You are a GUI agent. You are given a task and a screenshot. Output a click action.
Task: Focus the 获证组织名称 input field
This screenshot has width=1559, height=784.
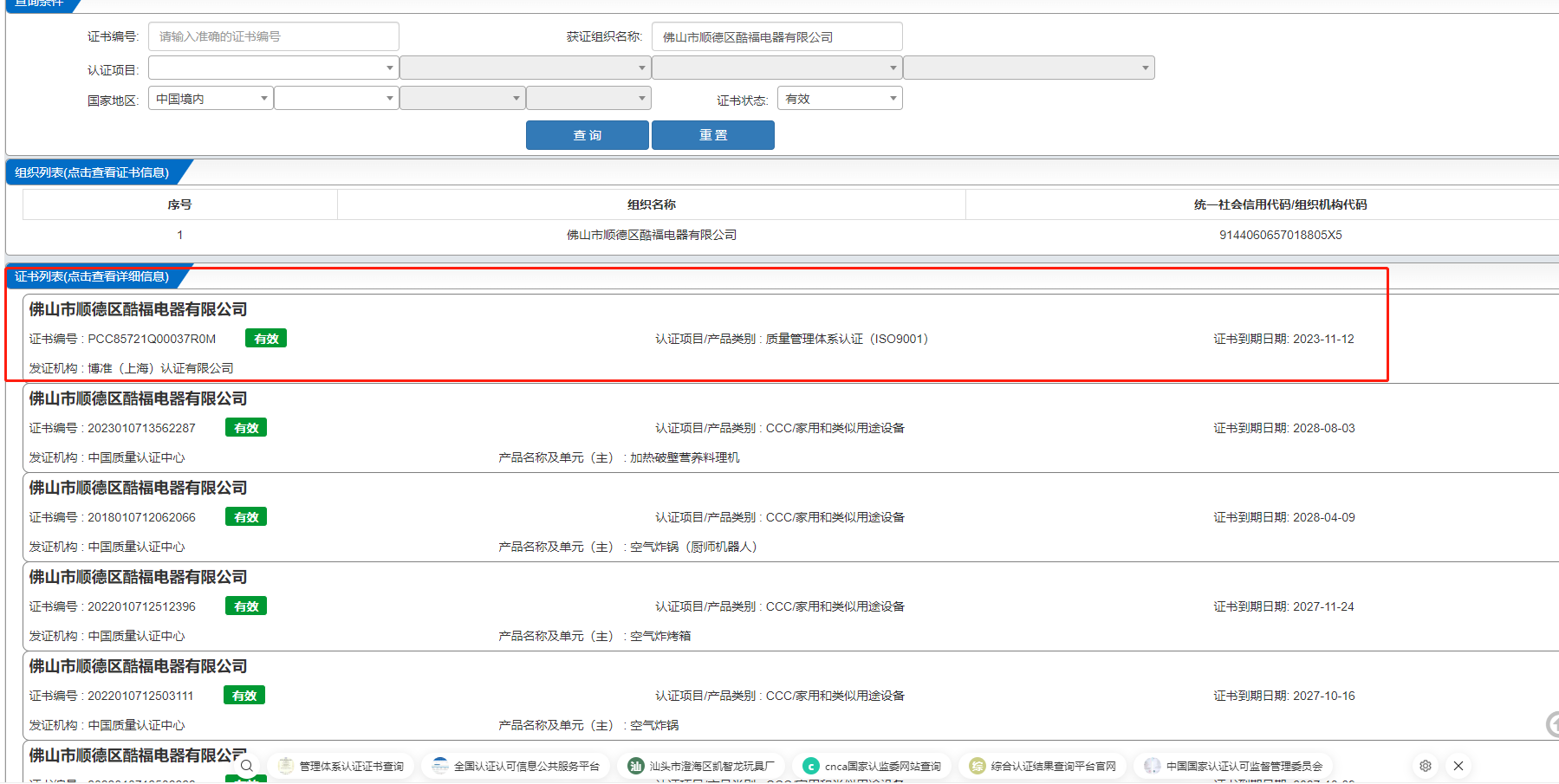777,36
